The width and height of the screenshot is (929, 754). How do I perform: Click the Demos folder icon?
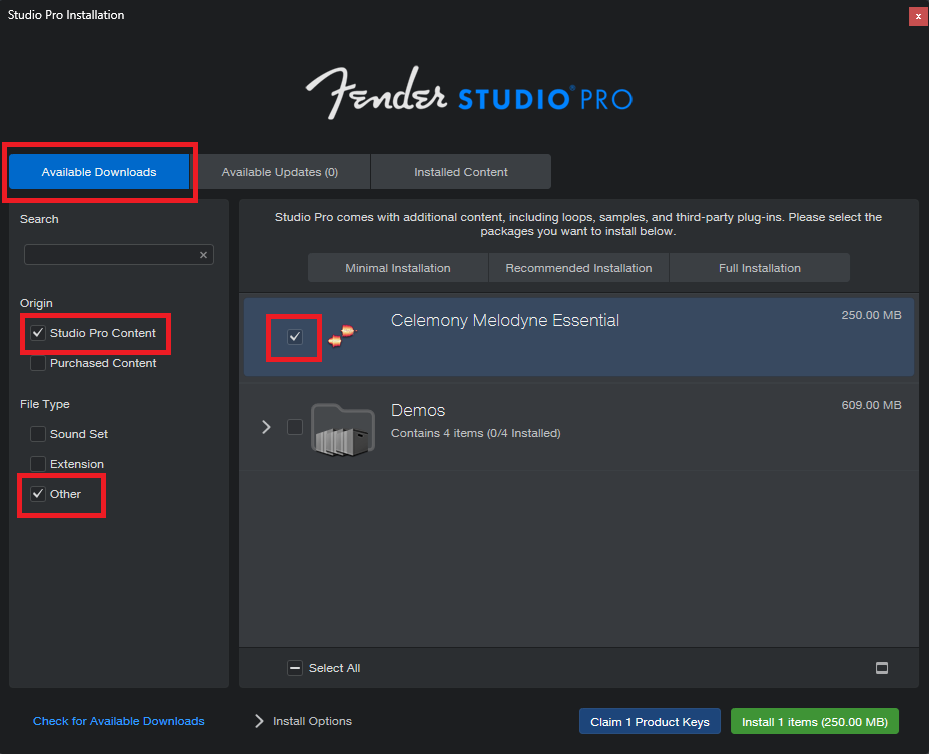[x=342, y=429]
